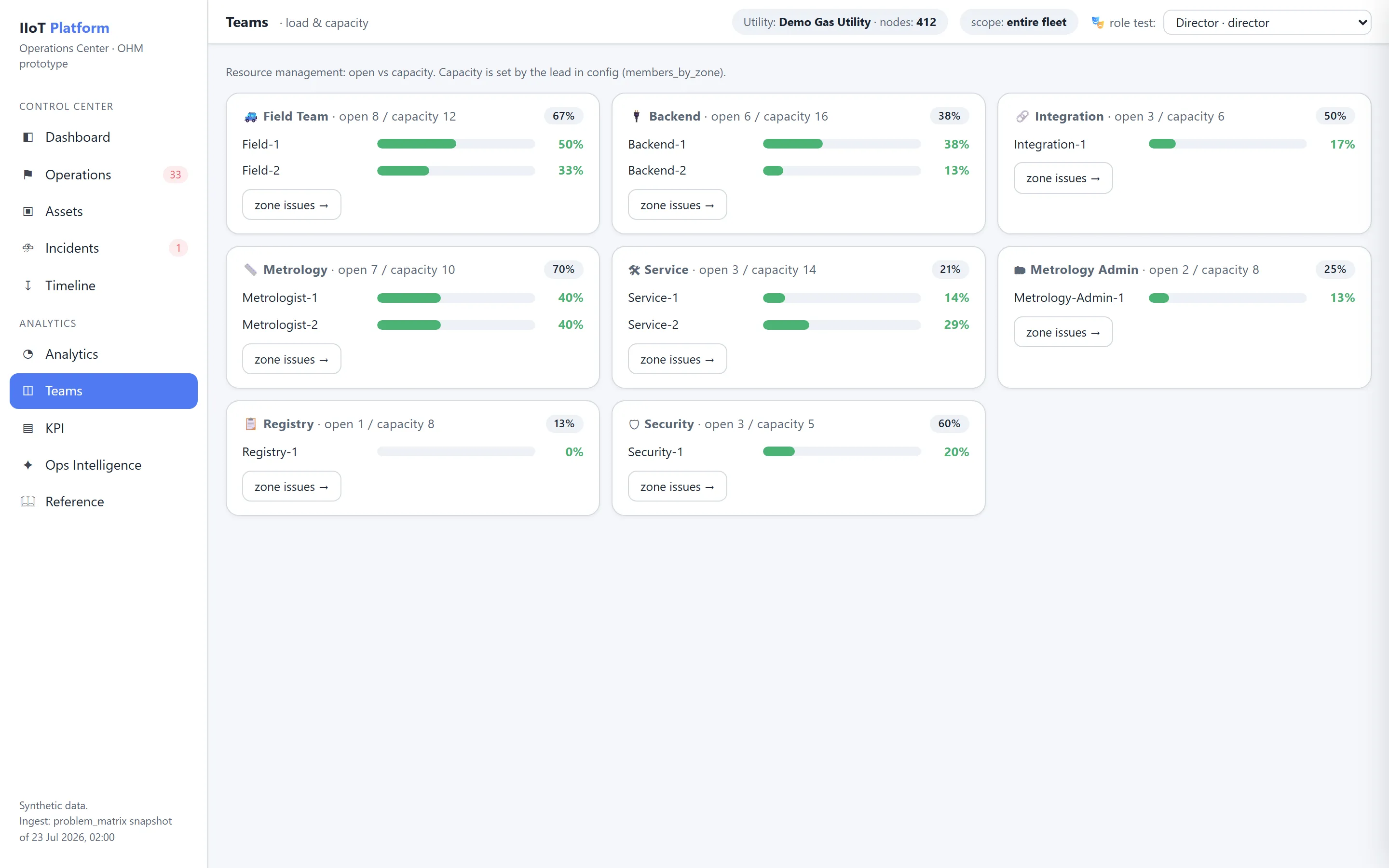Click the IIoT Platform logo text
The height and width of the screenshot is (868, 1389).
(x=64, y=27)
